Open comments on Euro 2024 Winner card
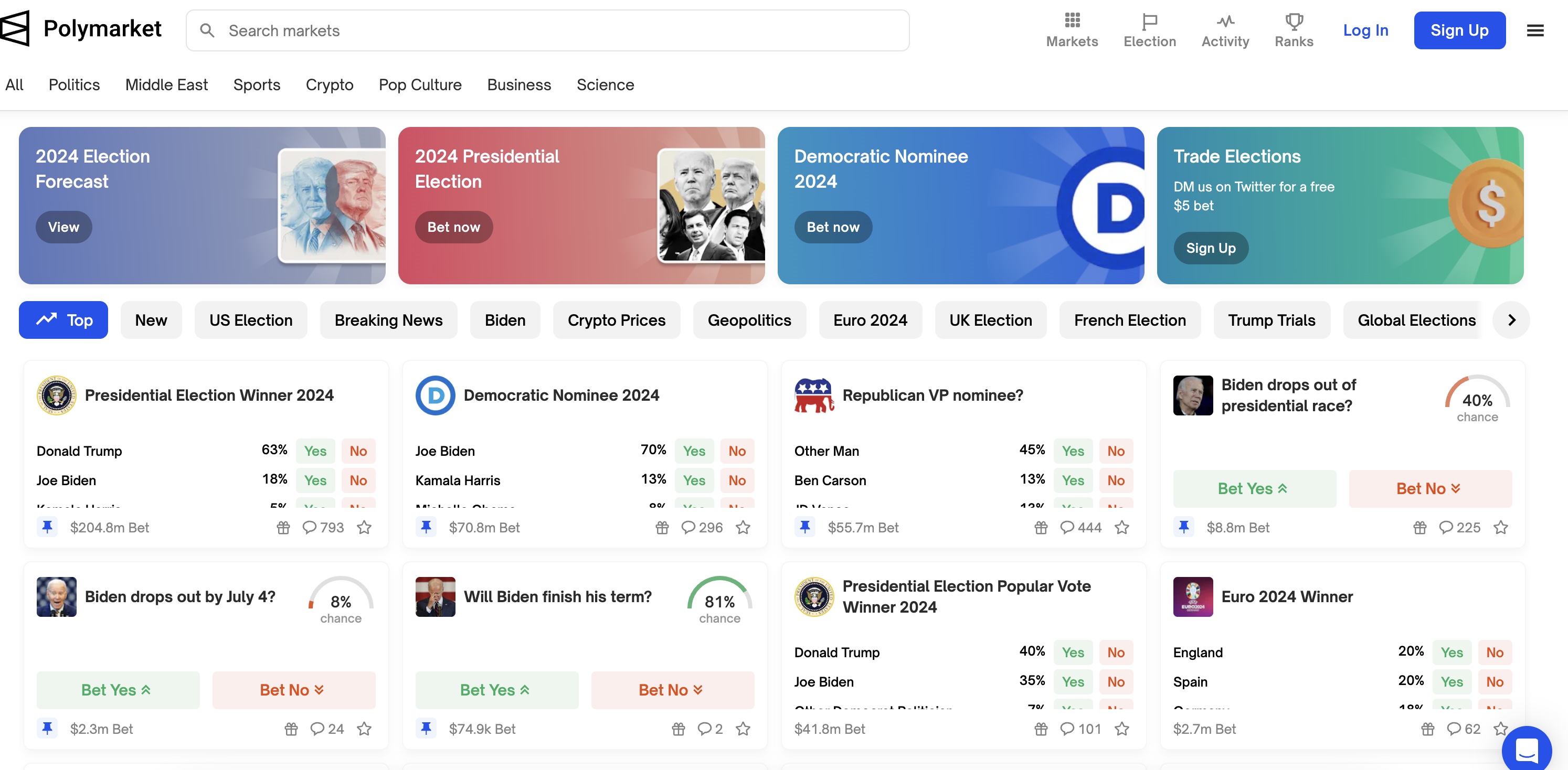The width and height of the screenshot is (1568, 770). click(x=1463, y=729)
